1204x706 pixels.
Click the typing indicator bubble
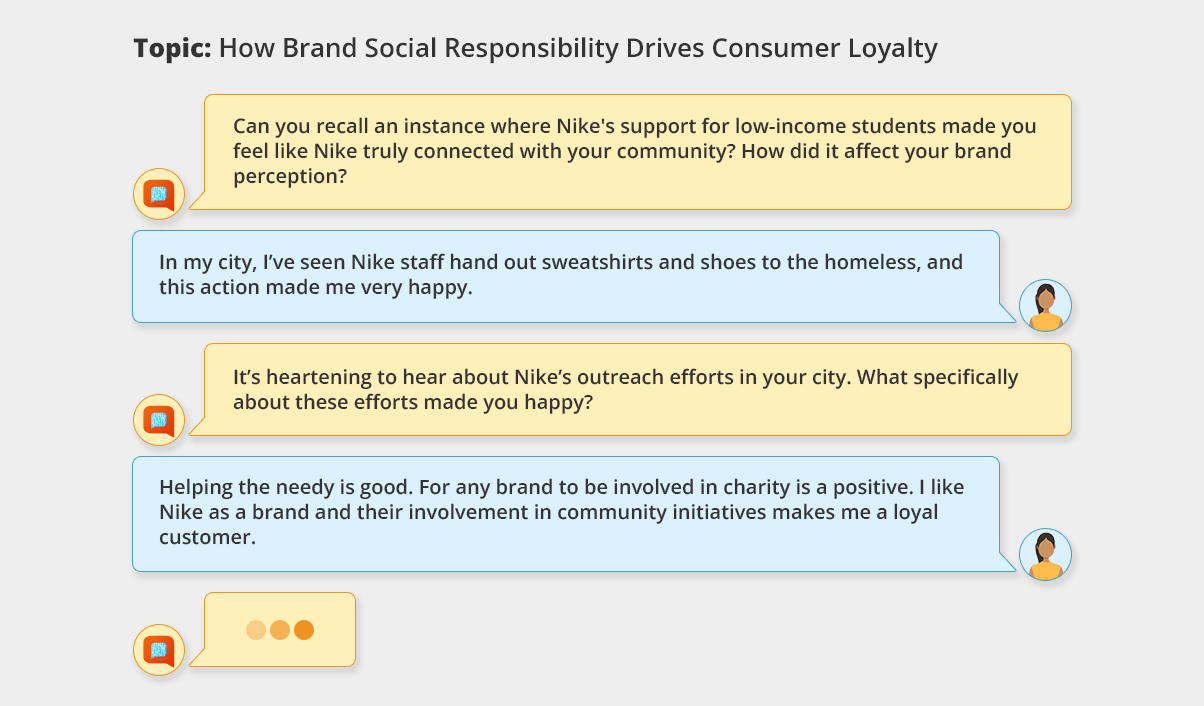click(x=280, y=630)
